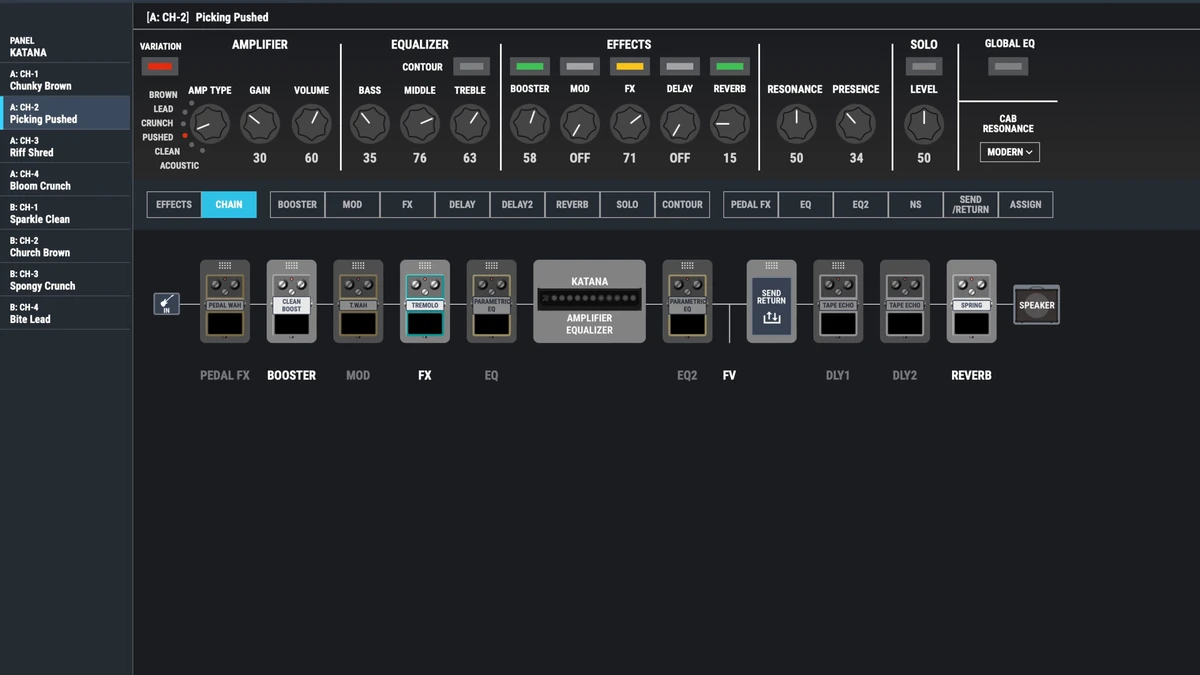Turn off the green Booster effect switch

529,67
